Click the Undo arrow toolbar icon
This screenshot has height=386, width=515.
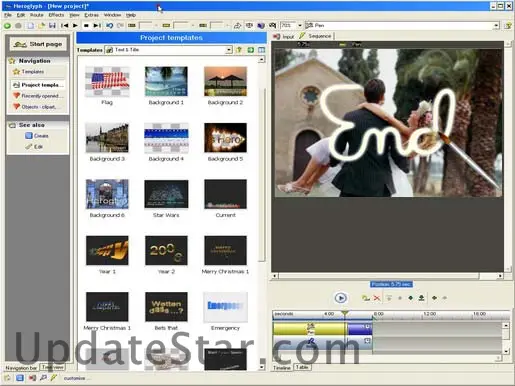(x=109, y=25)
